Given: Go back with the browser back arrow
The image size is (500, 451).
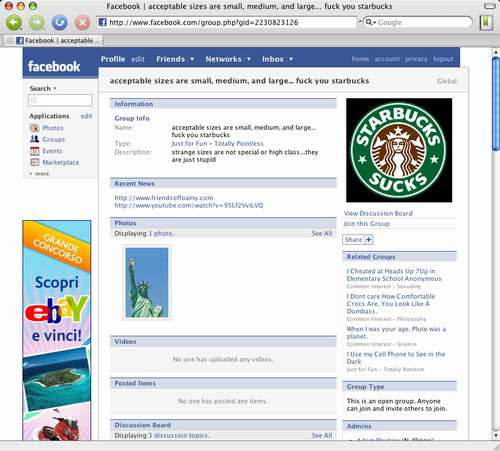Looking at the screenshot, I should coord(14,23).
